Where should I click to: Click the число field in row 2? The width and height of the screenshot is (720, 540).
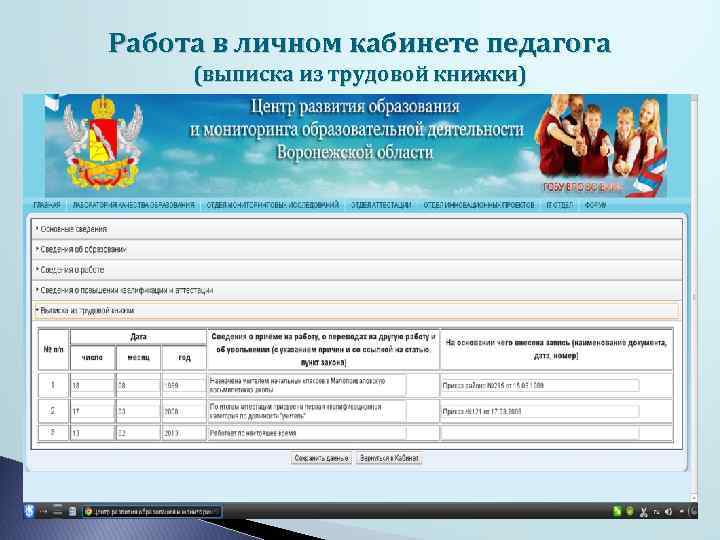click(92, 411)
